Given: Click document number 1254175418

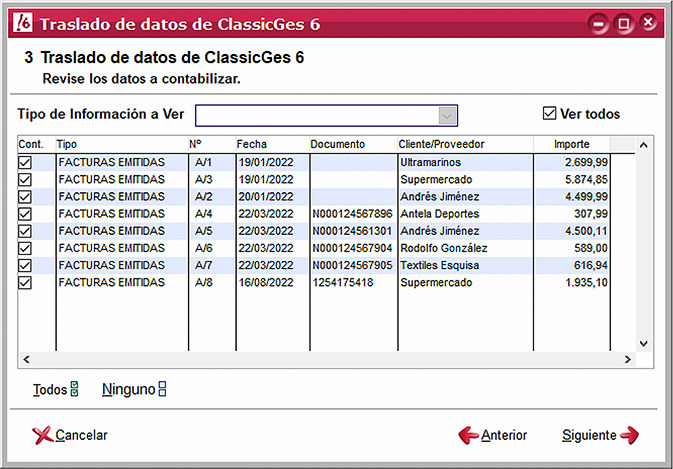Looking at the screenshot, I should 343,282.
